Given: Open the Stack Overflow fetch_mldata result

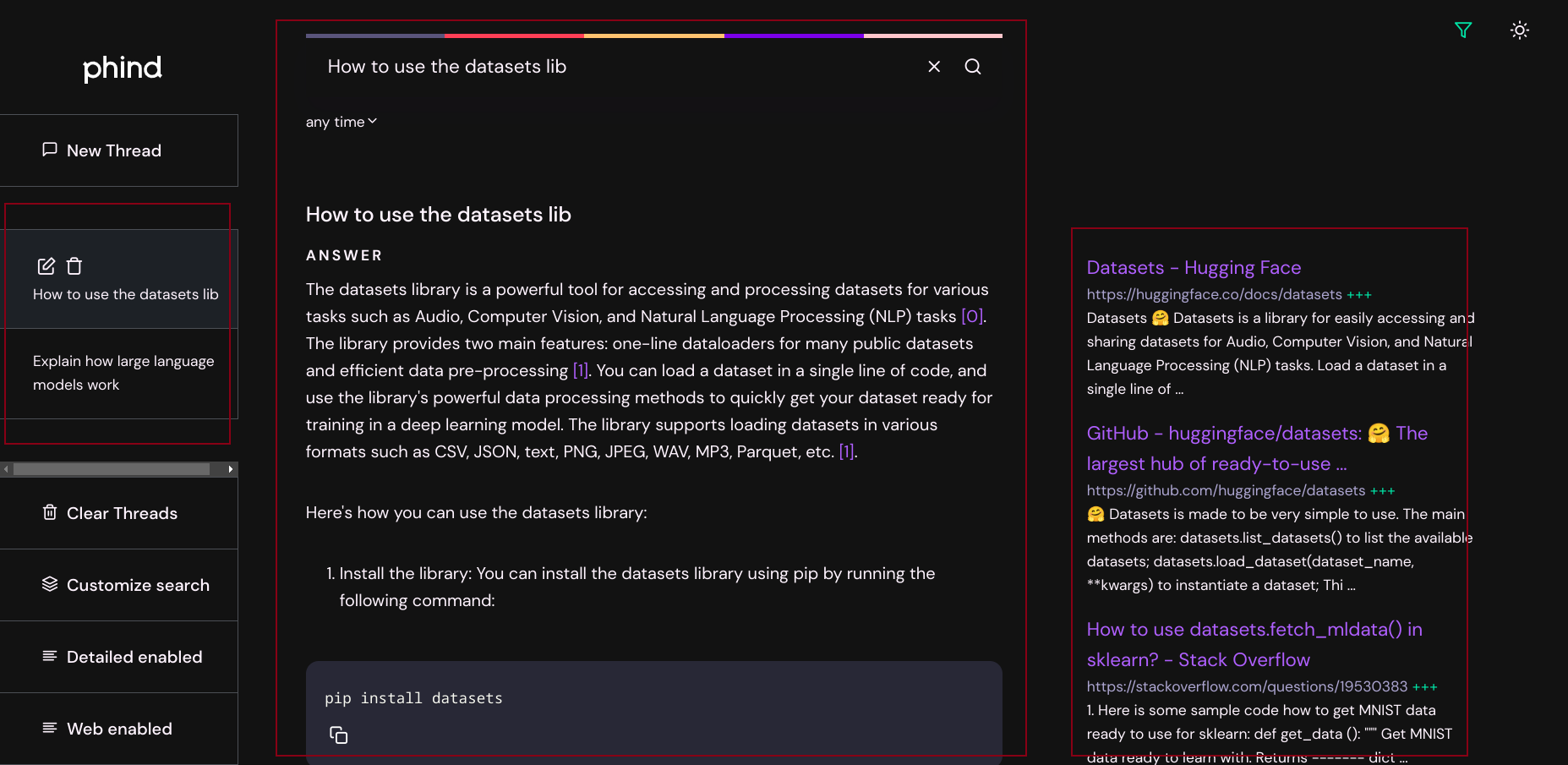Looking at the screenshot, I should (1254, 645).
